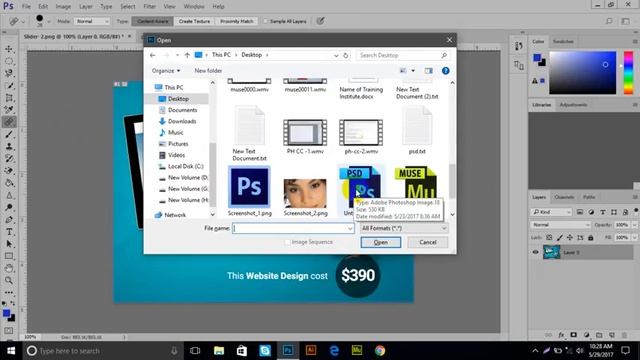Select the Clone Stamp tool
The image size is (640, 360).
pyautogui.click(x=9, y=147)
